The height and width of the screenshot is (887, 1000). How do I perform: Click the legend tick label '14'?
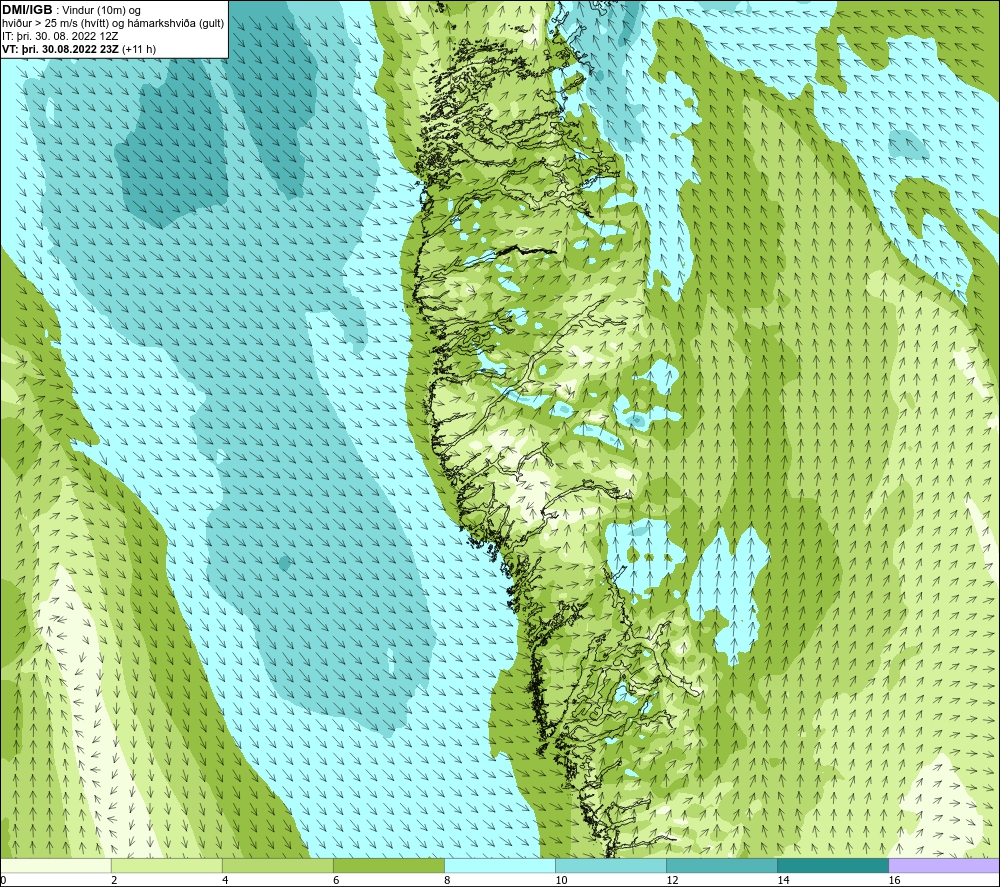(783, 881)
